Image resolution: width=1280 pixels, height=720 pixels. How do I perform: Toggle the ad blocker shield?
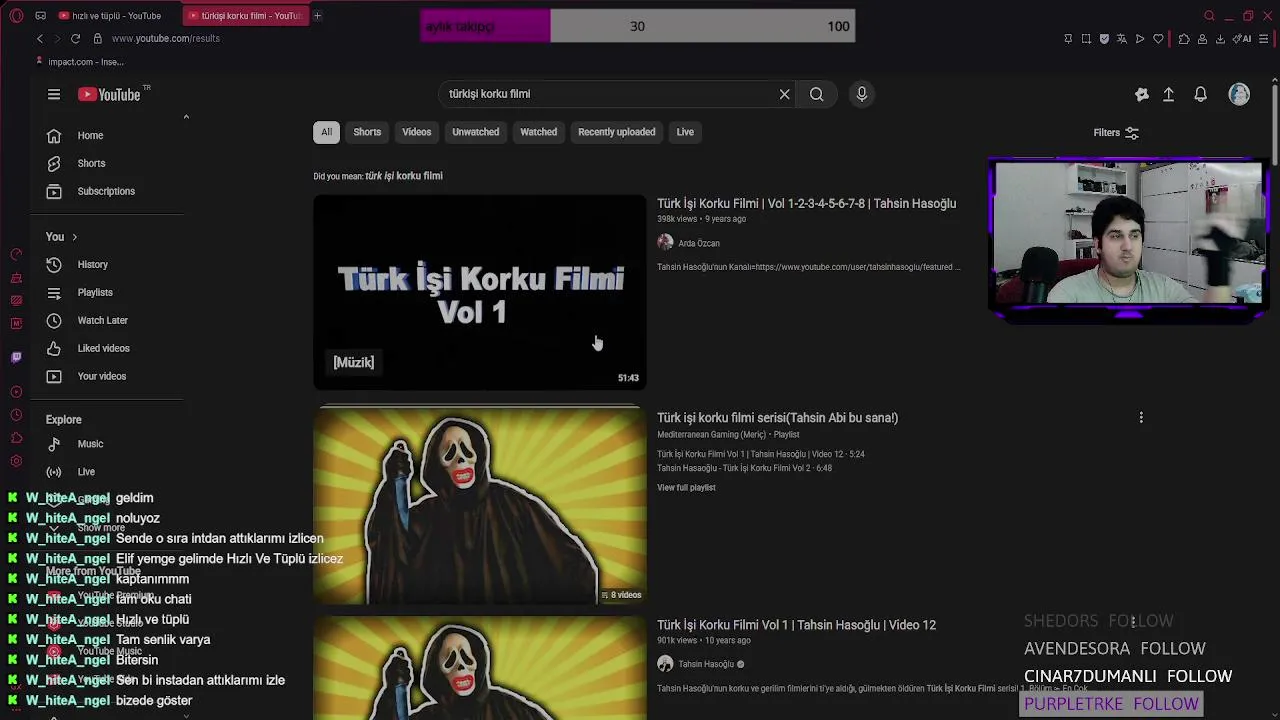(1104, 39)
